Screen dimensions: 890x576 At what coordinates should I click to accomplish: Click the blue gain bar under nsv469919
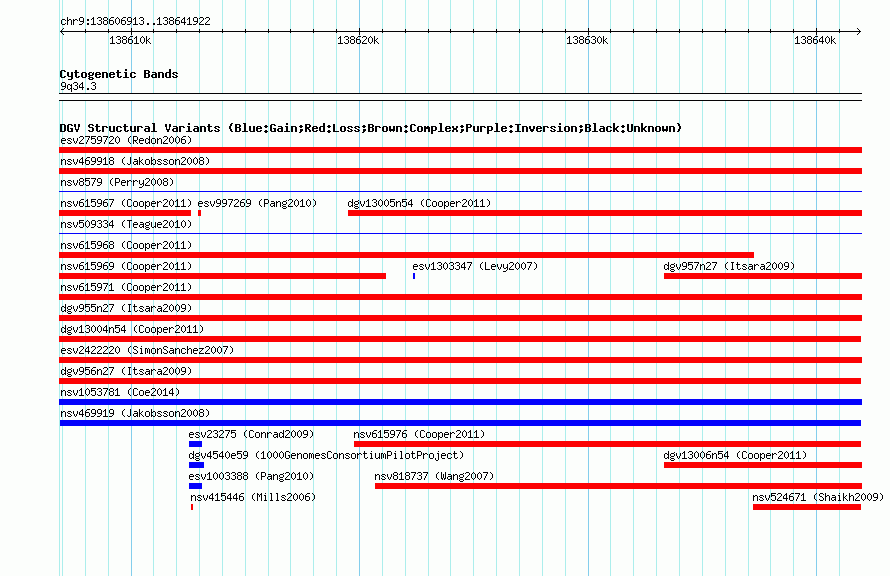460,423
